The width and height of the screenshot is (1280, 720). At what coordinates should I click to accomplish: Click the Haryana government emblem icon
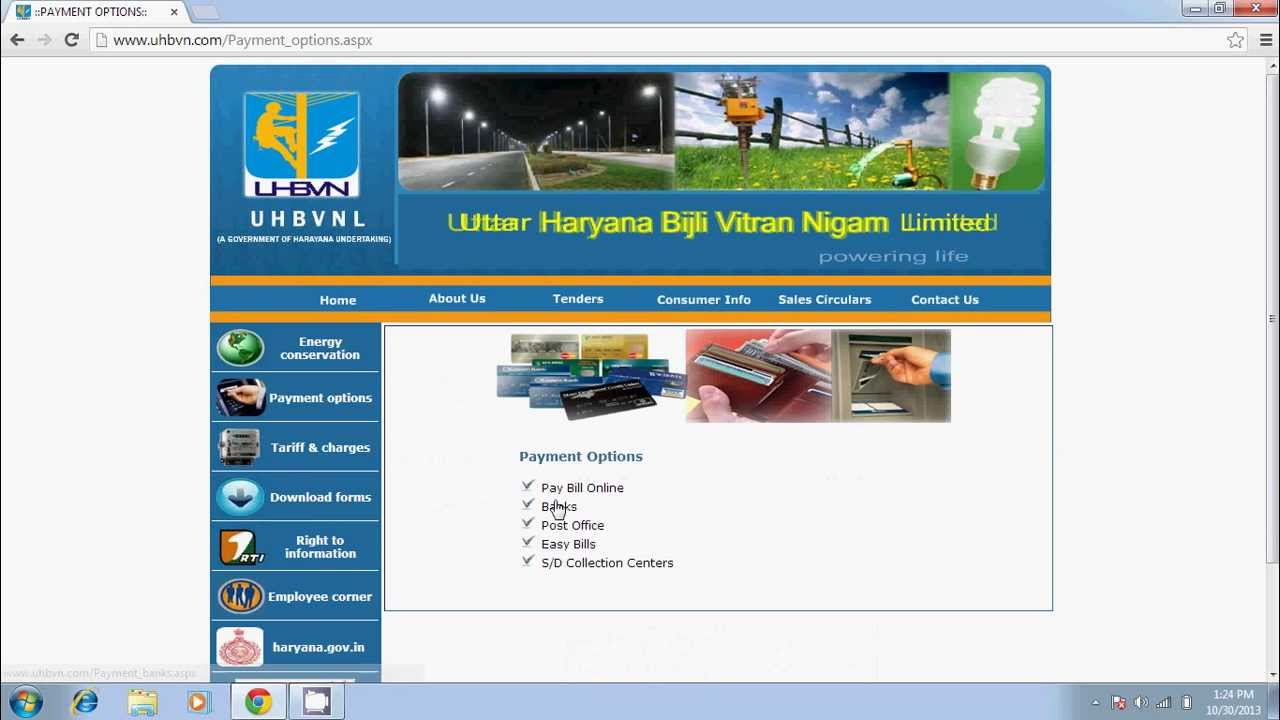point(240,647)
